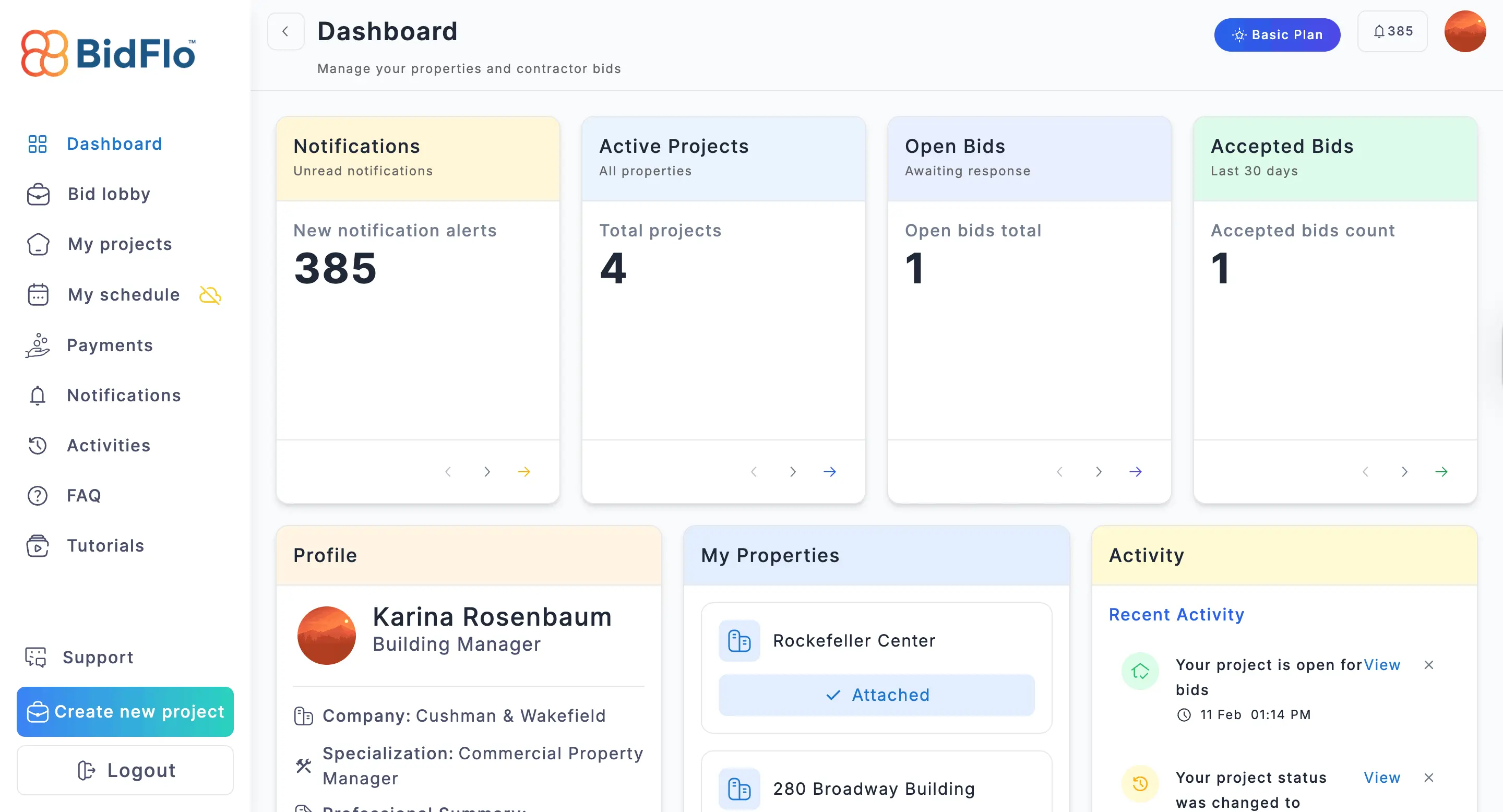Screen dimensions: 1503x812
Task: Expand the Open Bids card with forward arrow
Action: (x=1136, y=471)
